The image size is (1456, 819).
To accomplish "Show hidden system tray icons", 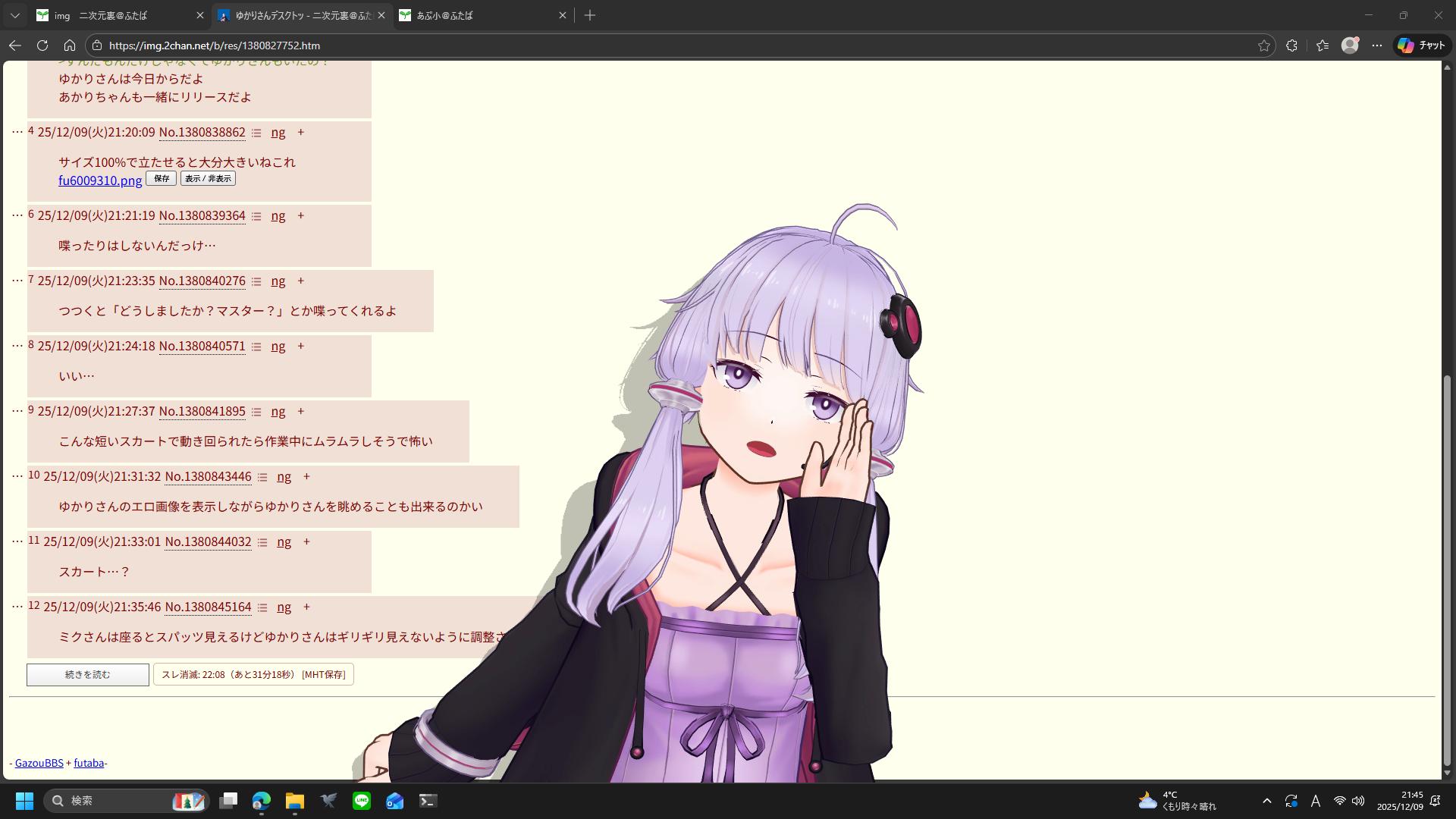I will pos(1266,801).
